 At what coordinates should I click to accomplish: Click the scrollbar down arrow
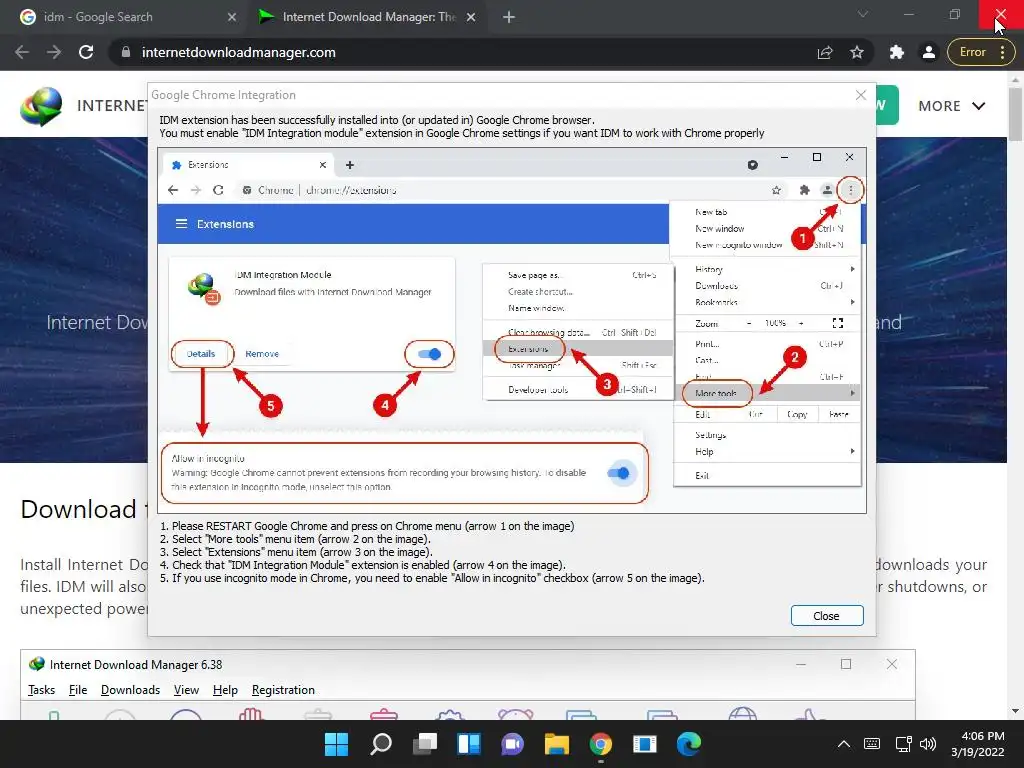pyautogui.click(x=1015, y=711)
